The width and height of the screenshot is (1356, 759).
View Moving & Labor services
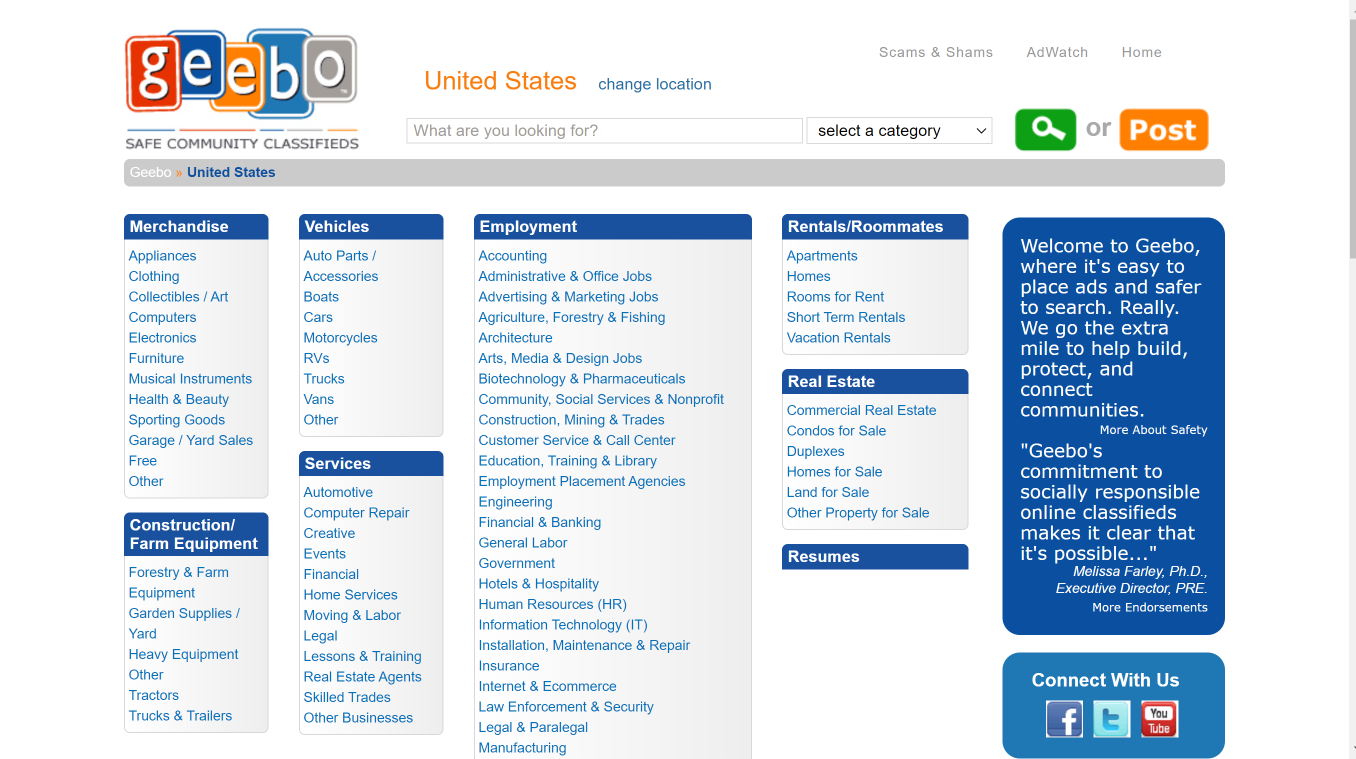point(352,615)
